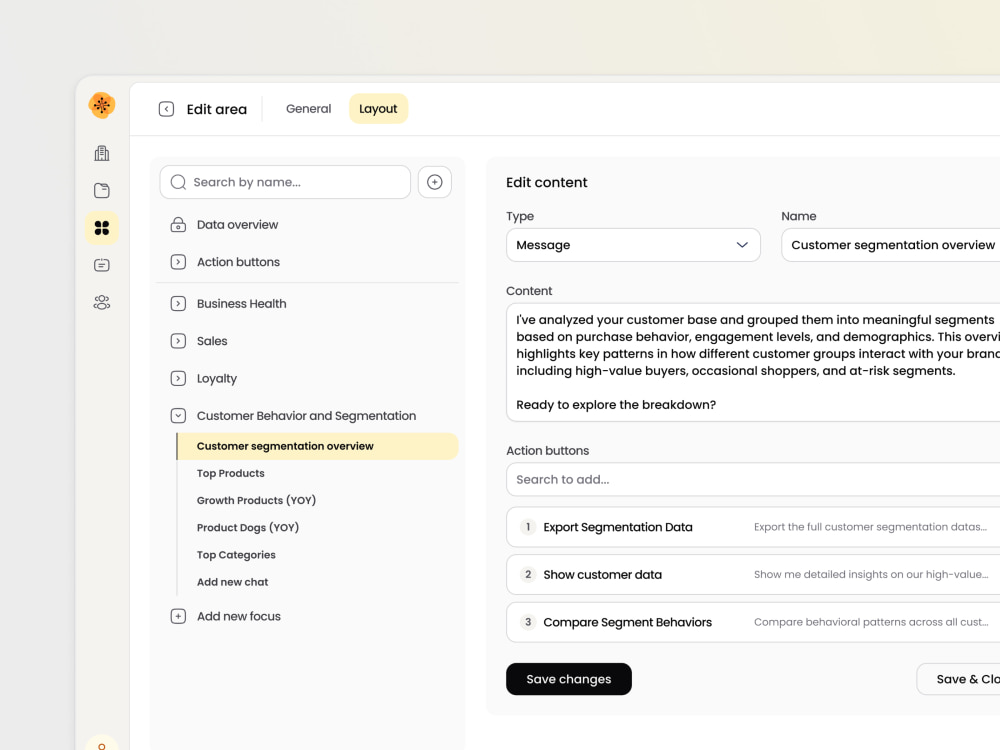The width and height of the screenshot is (1000, 750).
Task: Click the Name input field
Action: (x=890, y=245)
